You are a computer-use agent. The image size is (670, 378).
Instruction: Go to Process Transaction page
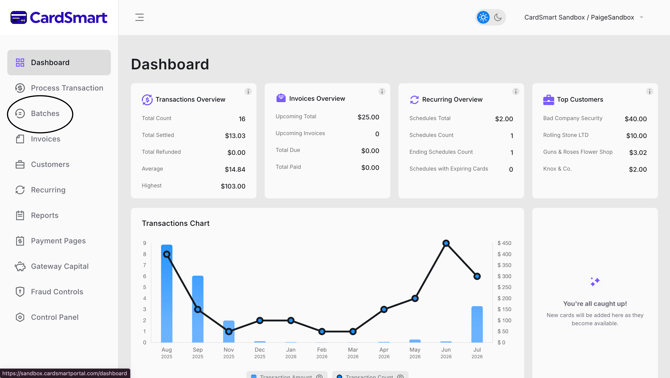(x=59, y=88)
